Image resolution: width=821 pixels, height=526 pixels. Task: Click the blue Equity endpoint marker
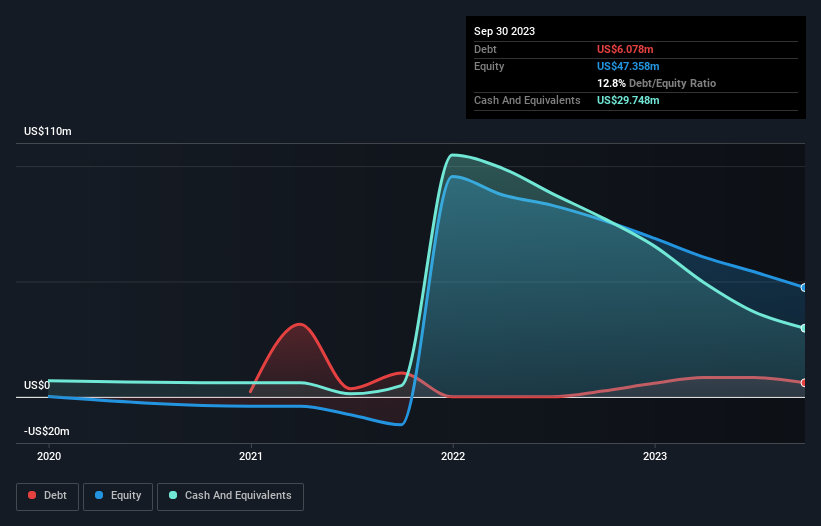tap(804, 287)
